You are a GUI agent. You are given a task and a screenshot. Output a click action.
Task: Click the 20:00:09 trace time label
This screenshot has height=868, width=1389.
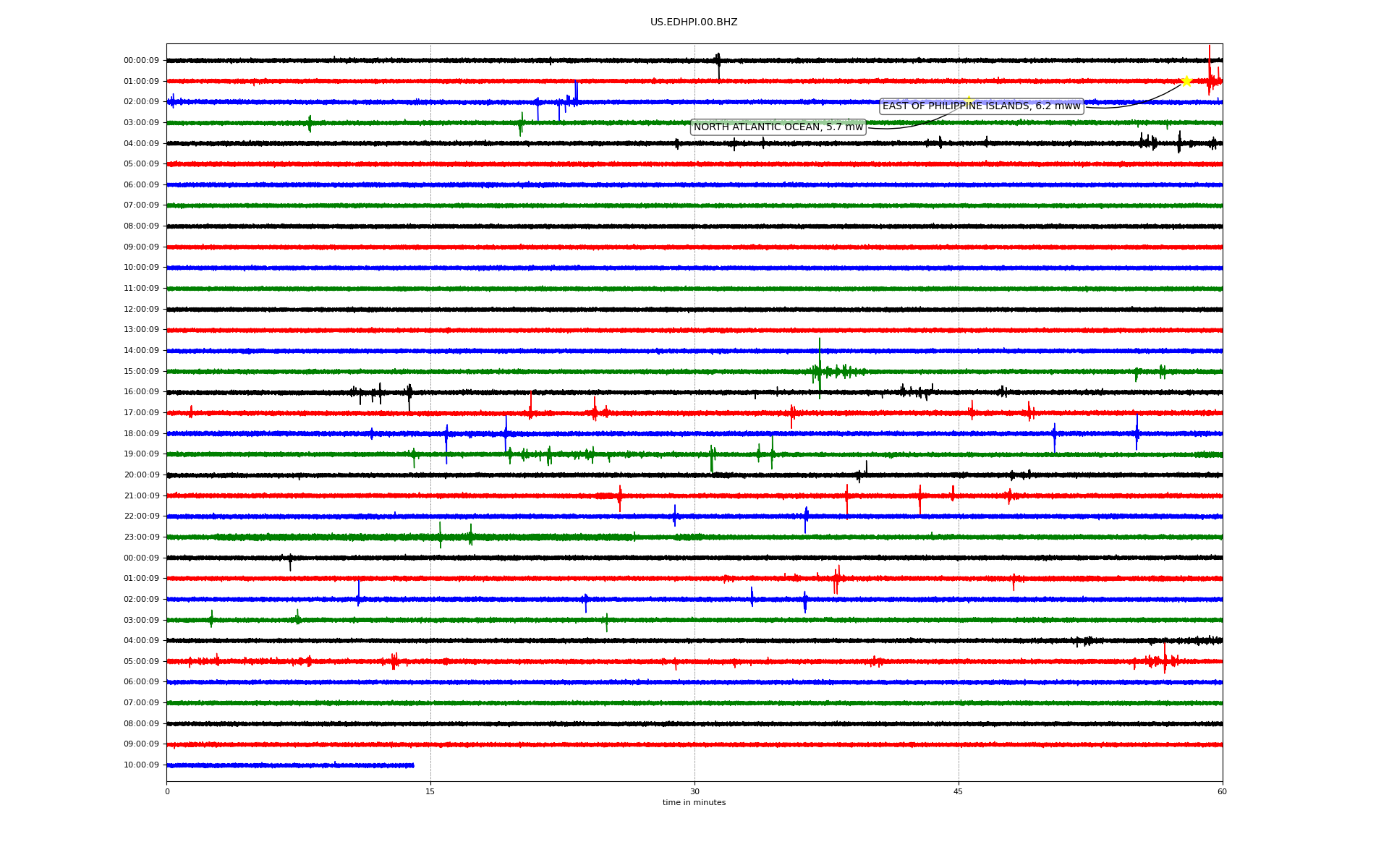[x=141, y=475]
